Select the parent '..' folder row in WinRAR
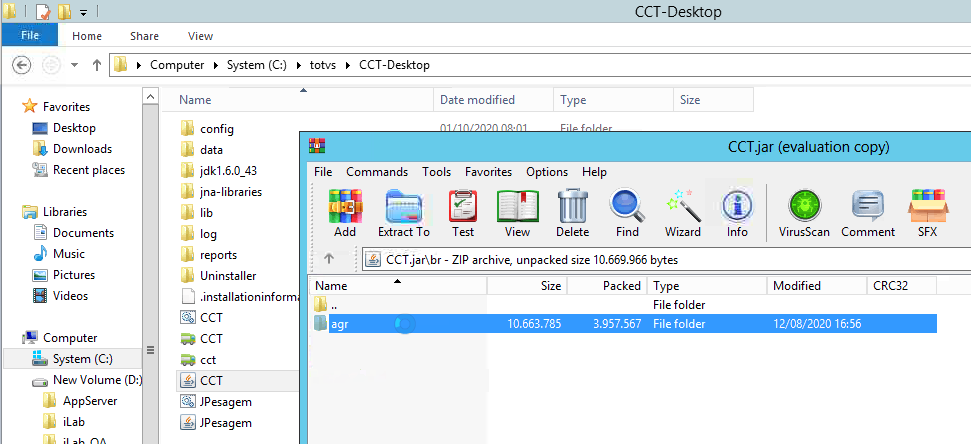 click(624, 305)
